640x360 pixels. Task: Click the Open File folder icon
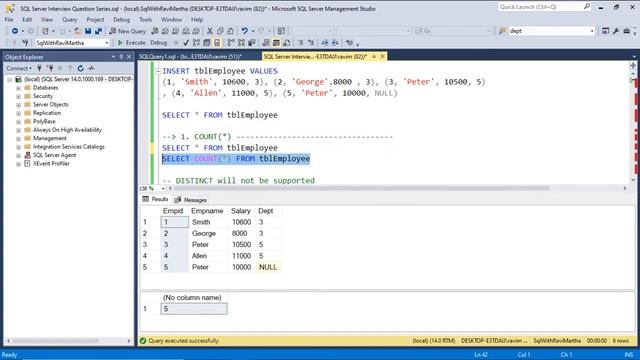(78, 31)
